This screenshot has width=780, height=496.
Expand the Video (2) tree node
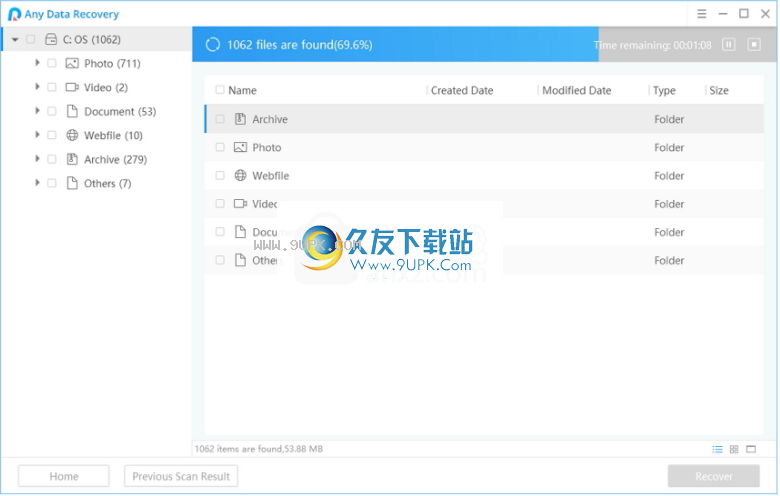[x=37, y=87]
